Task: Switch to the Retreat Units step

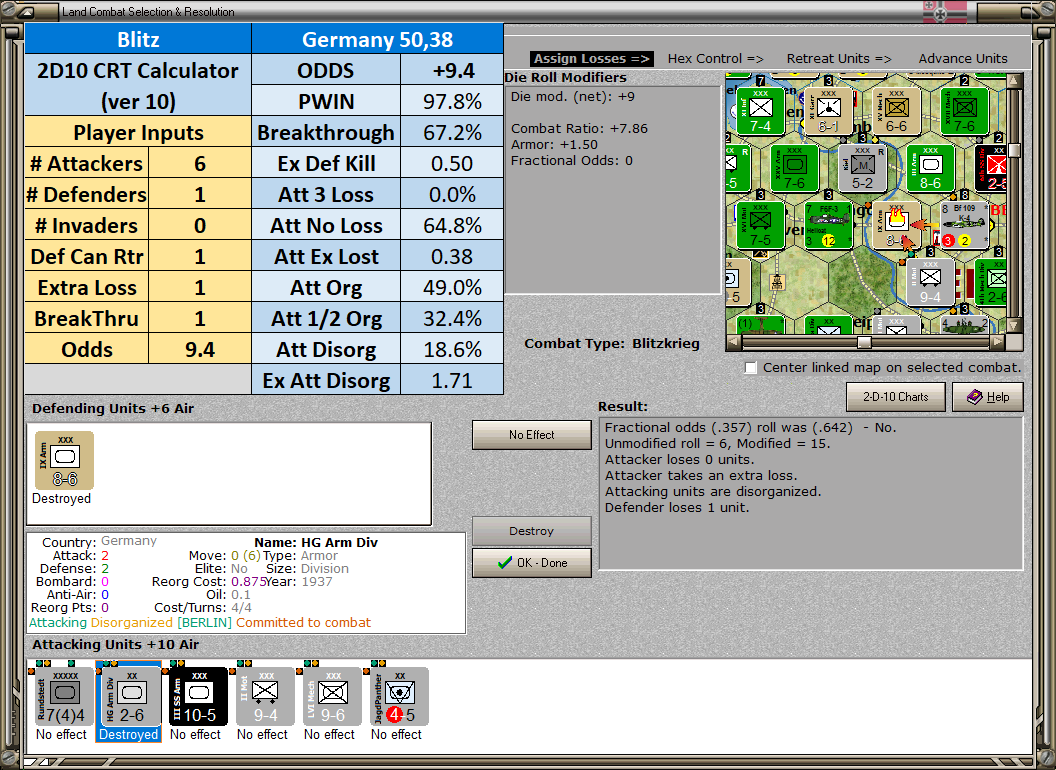Action: click(838, 58)
